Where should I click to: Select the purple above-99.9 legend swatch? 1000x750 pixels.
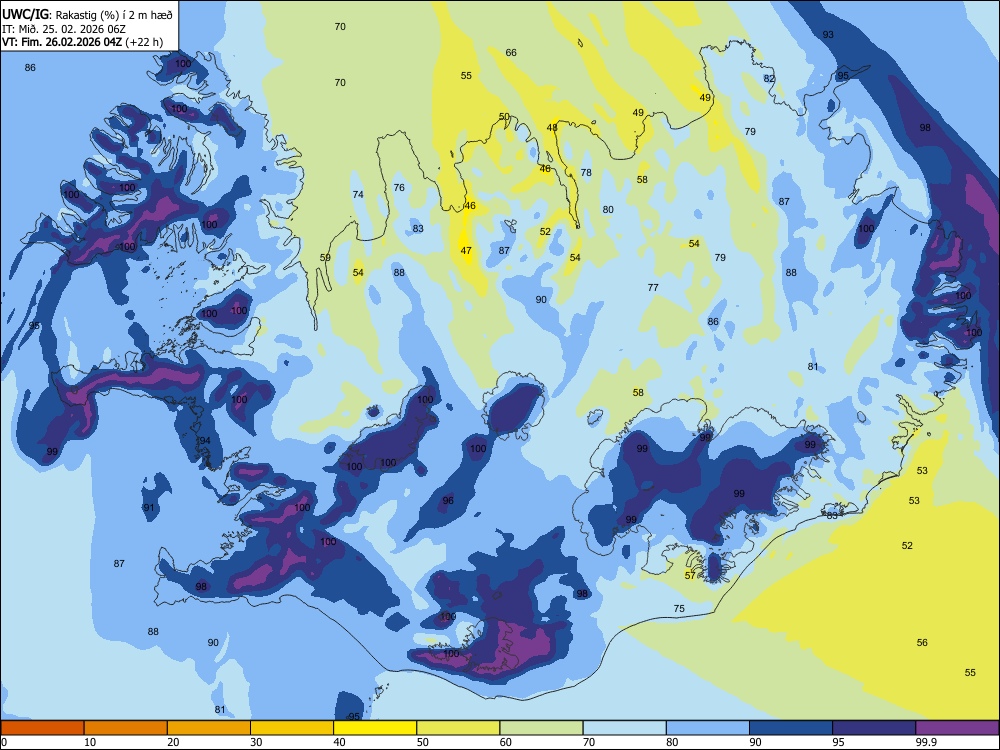tap(957, 728)
